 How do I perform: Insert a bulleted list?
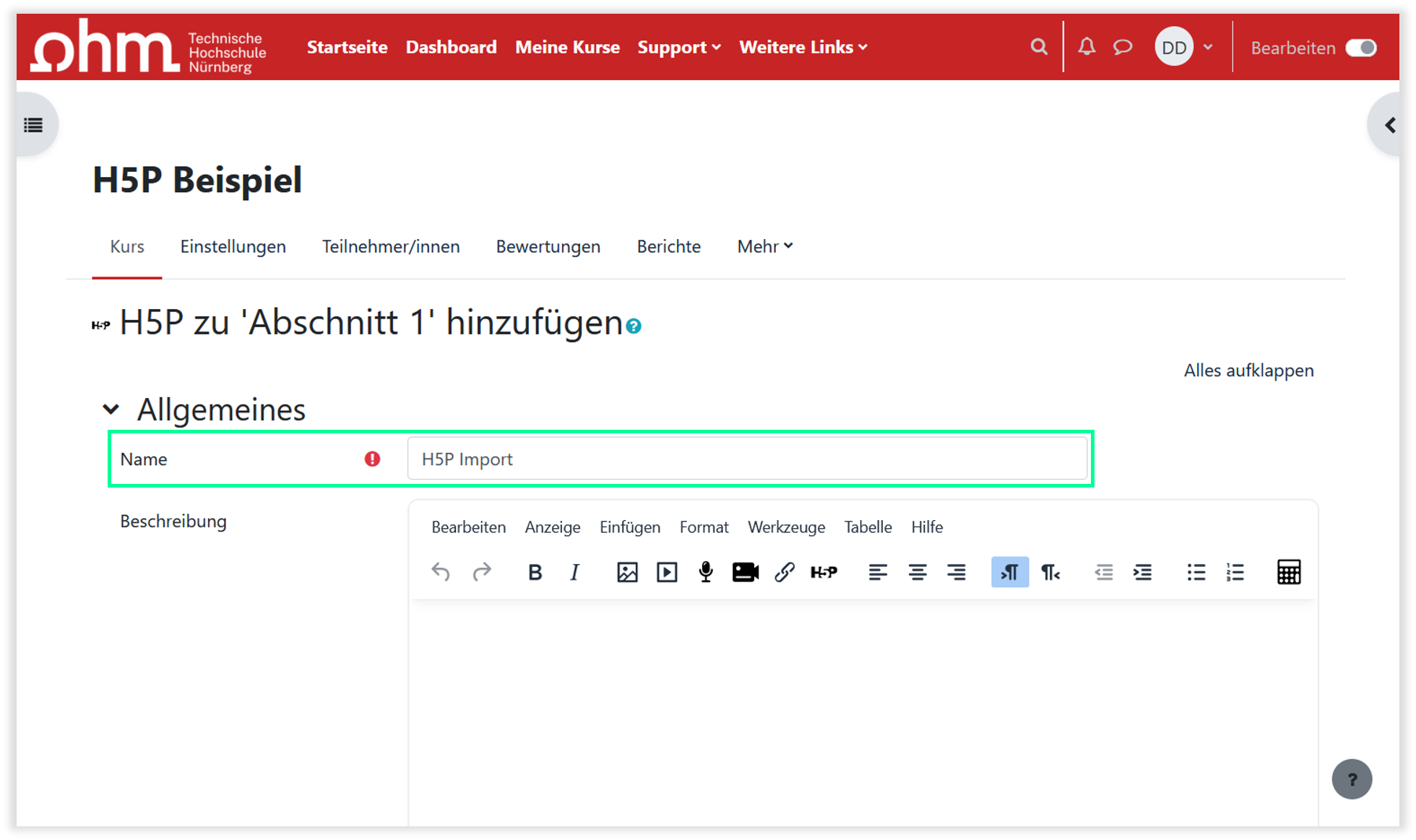click(1196, 573)
